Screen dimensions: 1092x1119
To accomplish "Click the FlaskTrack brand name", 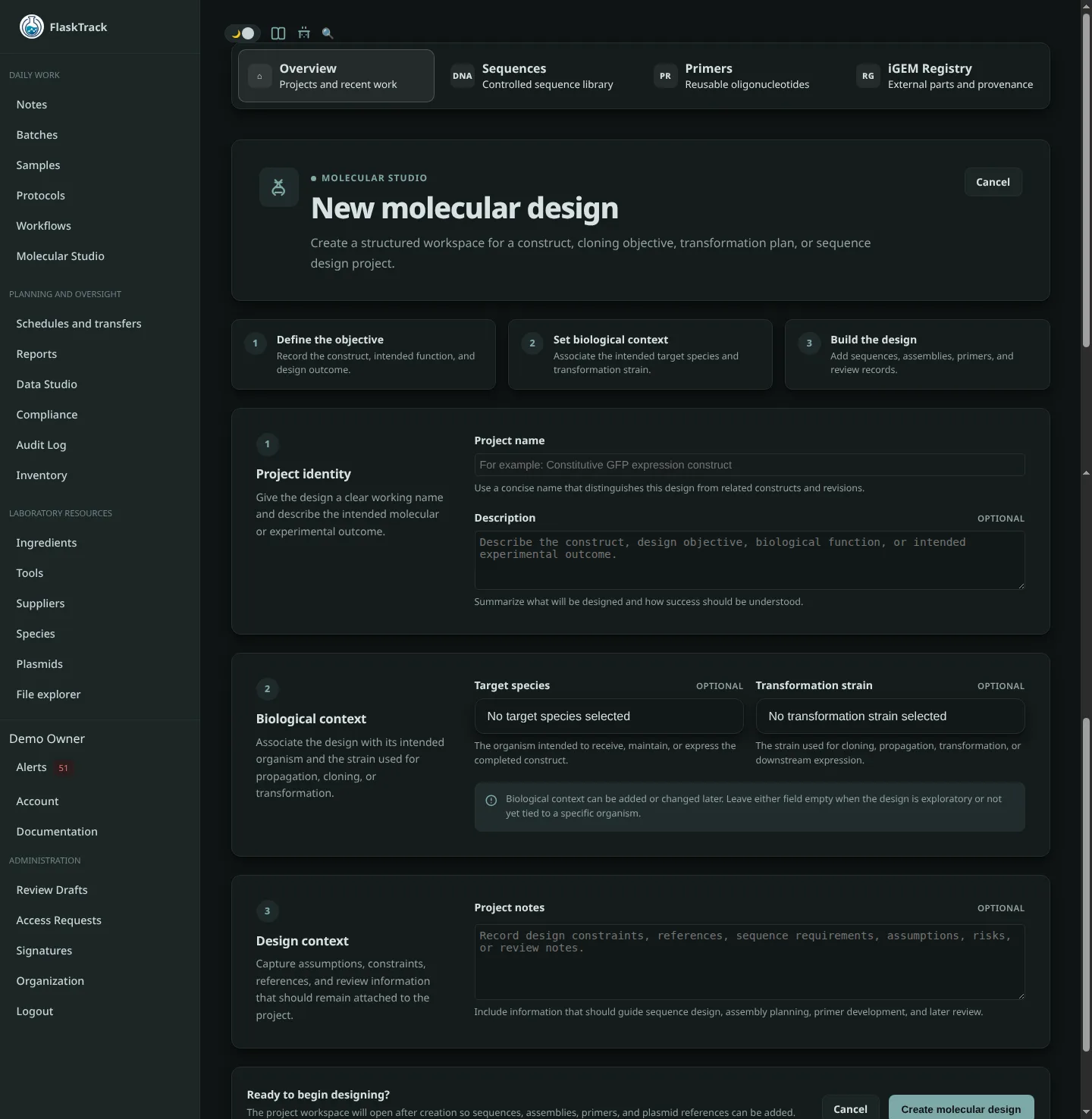I will (78, 27).
